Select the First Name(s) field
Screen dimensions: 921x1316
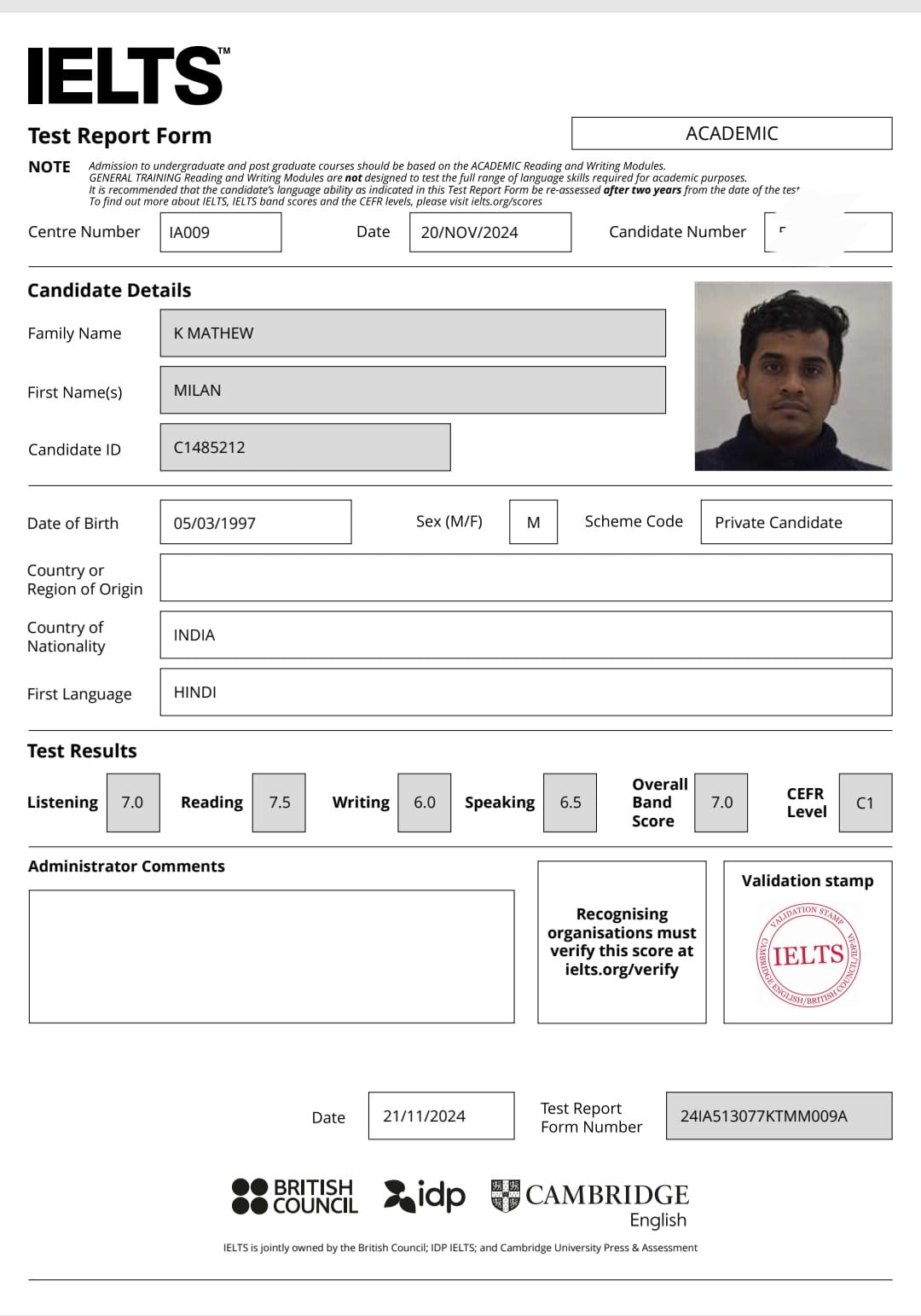(x=413, y=390)
